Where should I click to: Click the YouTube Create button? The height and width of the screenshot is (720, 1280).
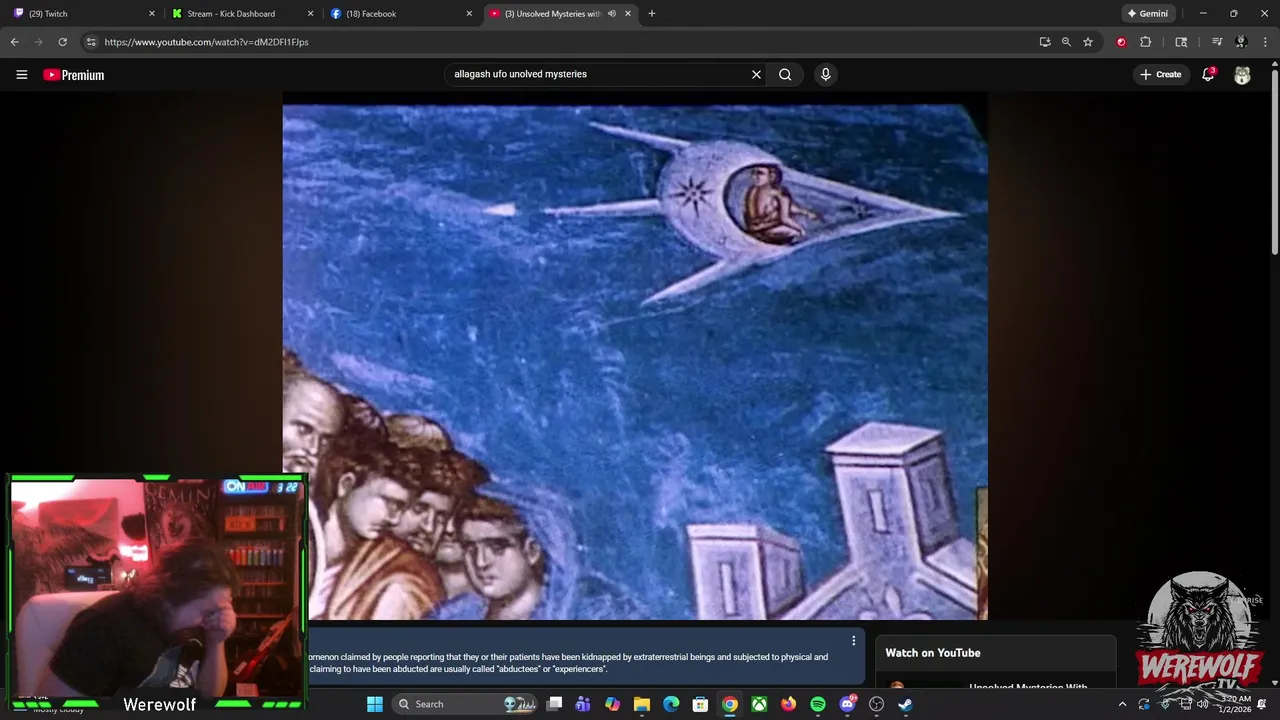(x=1161, y=74)
